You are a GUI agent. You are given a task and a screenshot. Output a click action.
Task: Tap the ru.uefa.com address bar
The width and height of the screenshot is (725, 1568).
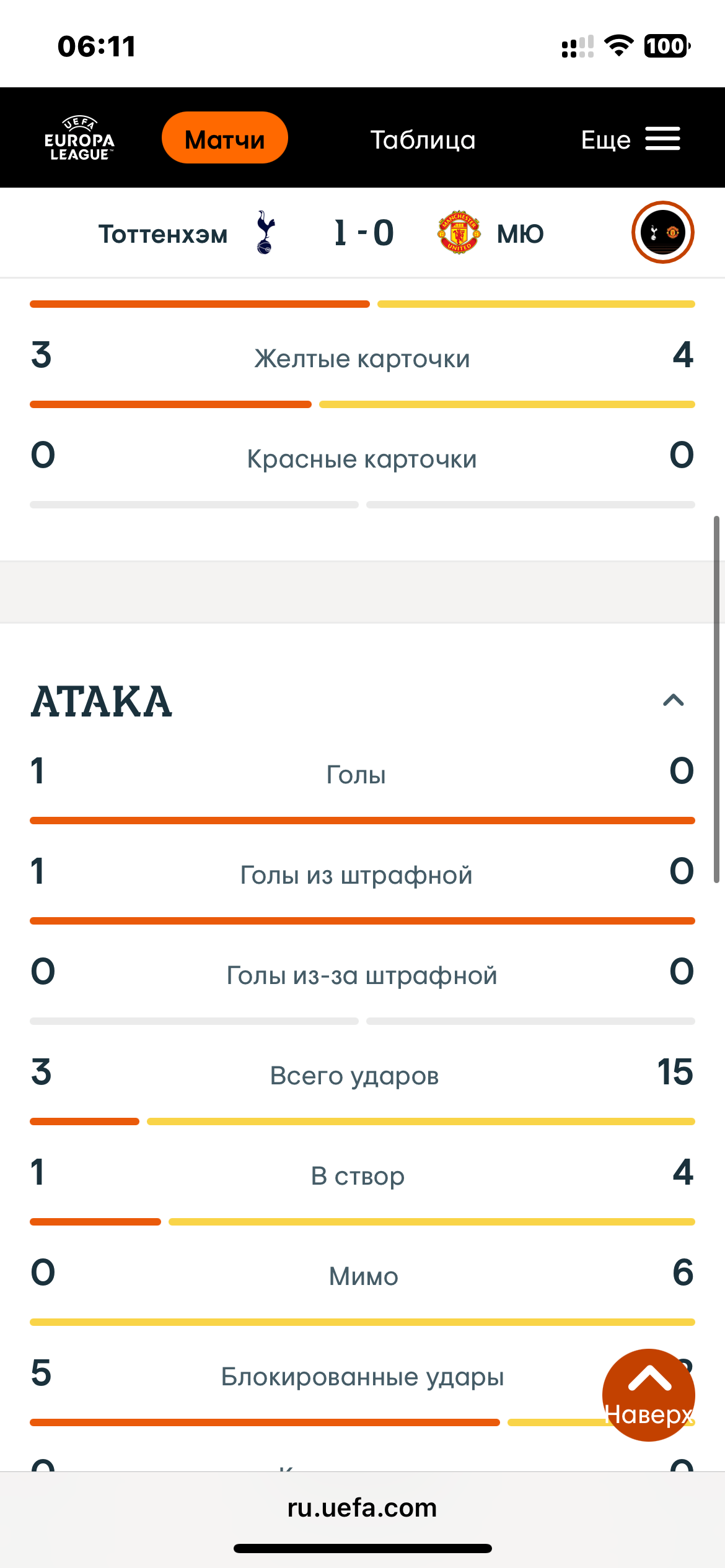(x=362, y=1508)
